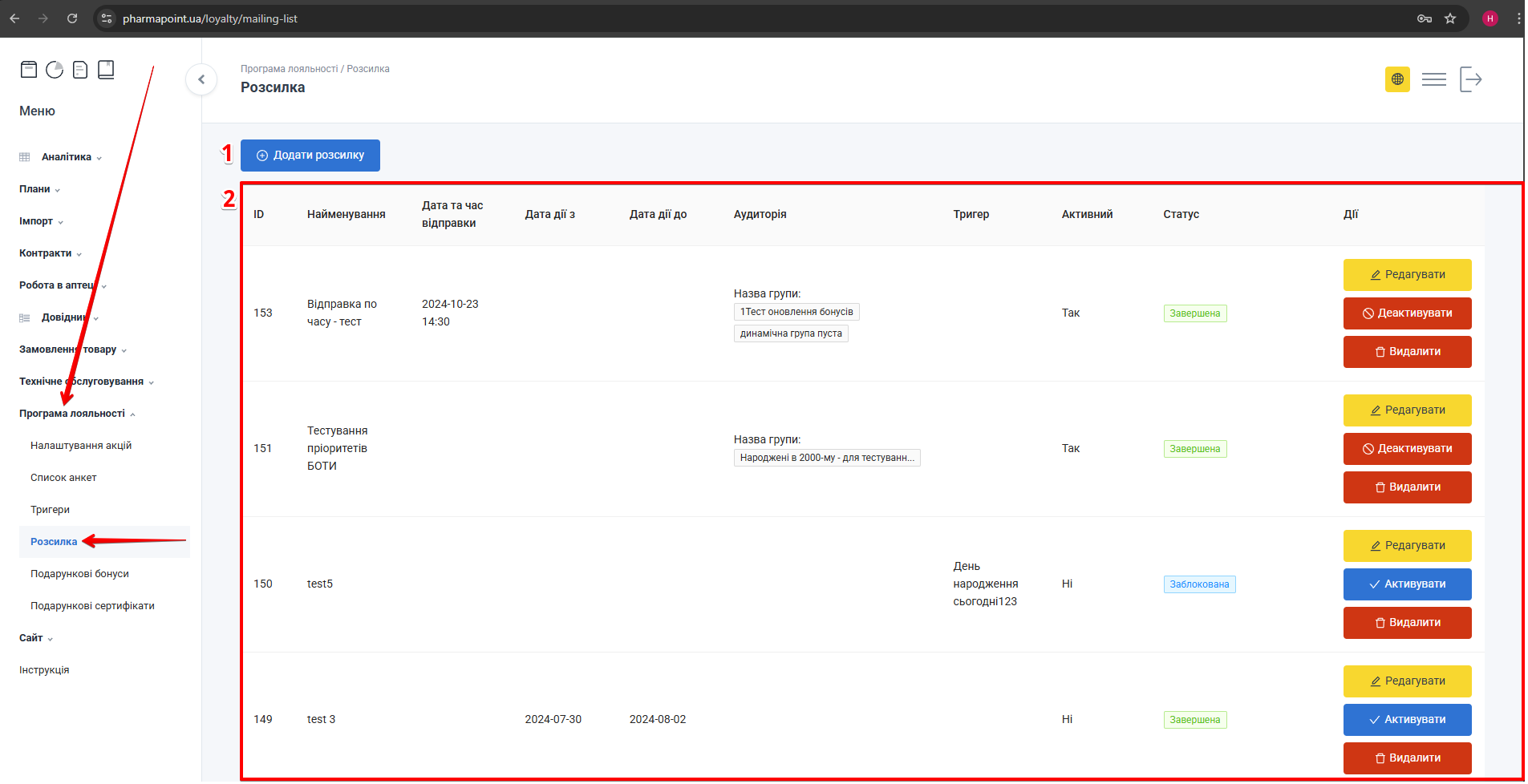Collapse sidebar with the chevron-left button
The image size is (1528, 784).
[201, 79]
